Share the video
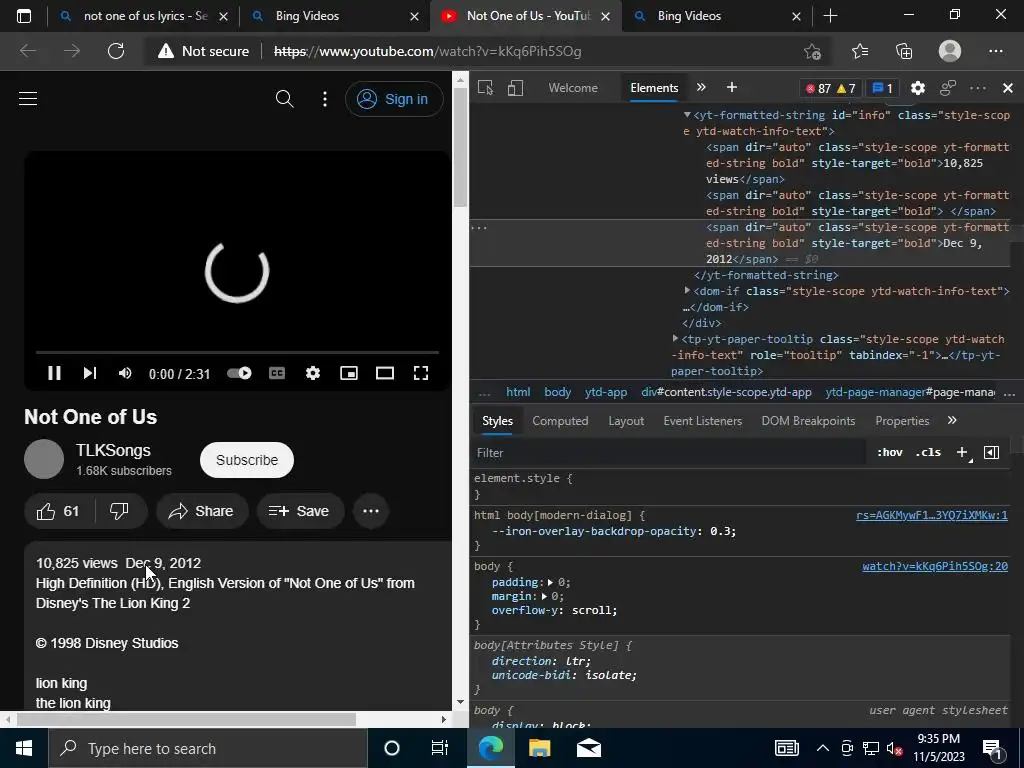 tap(202, 511)
